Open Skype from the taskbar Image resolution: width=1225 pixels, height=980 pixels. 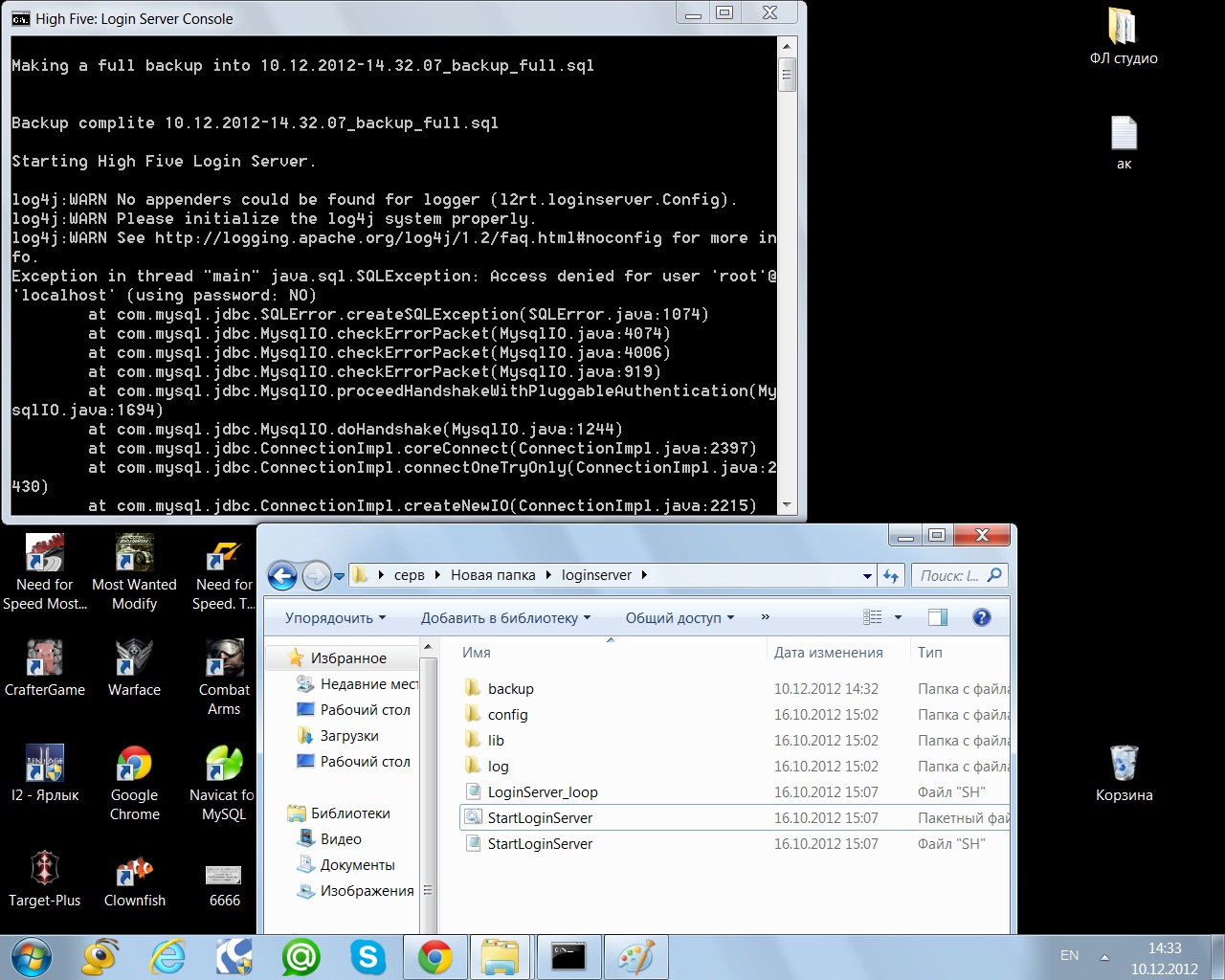[367, 957]
